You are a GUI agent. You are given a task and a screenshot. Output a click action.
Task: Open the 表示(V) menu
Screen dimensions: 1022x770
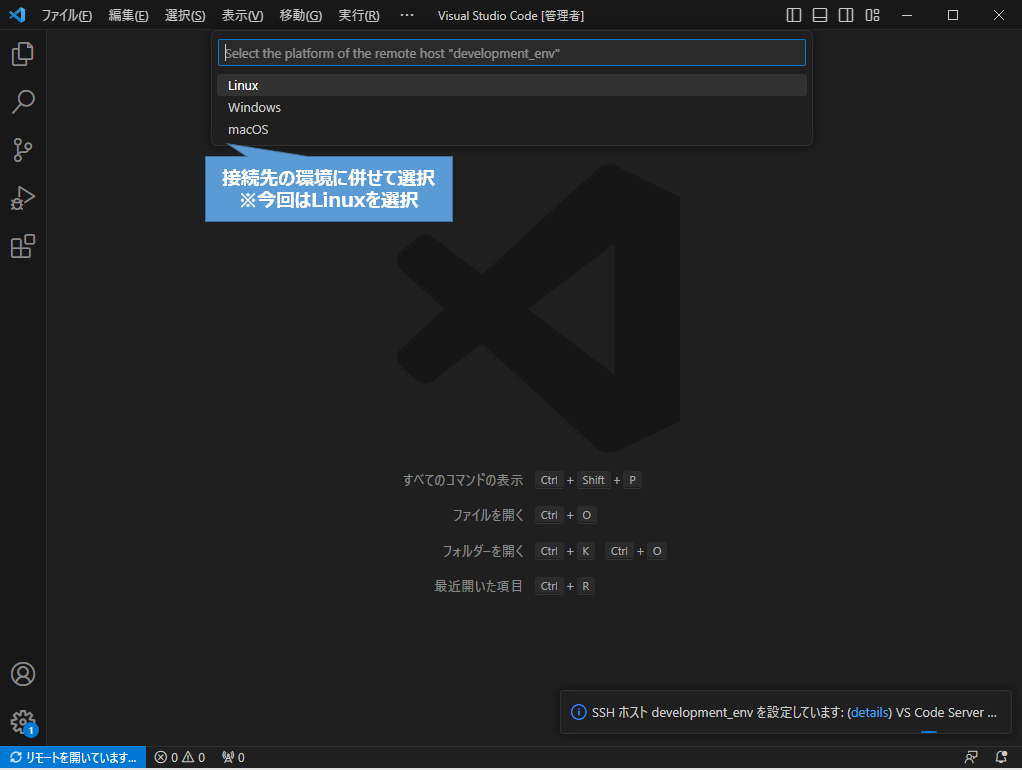(240, 15)
